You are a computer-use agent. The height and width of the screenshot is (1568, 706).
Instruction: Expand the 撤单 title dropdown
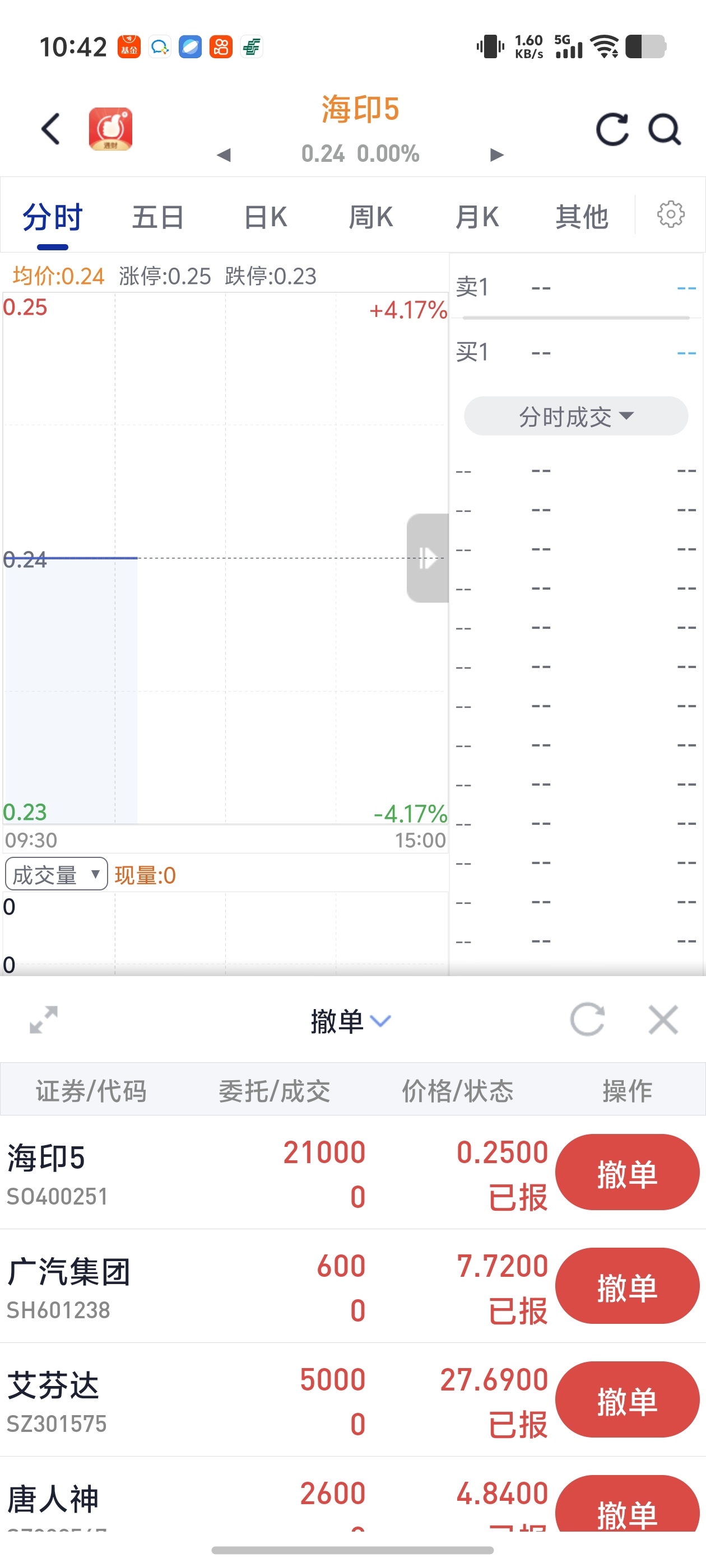(x=351, y=1021)
